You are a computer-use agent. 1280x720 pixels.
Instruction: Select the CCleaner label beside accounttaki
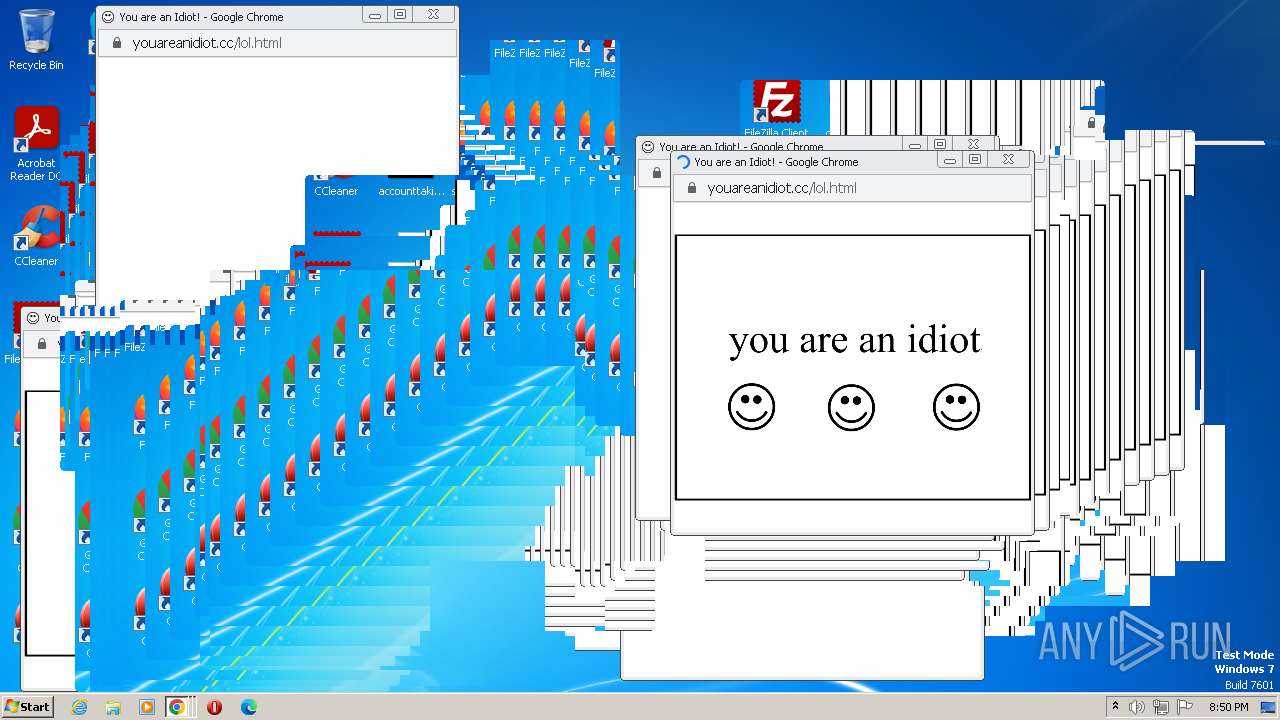336,191
